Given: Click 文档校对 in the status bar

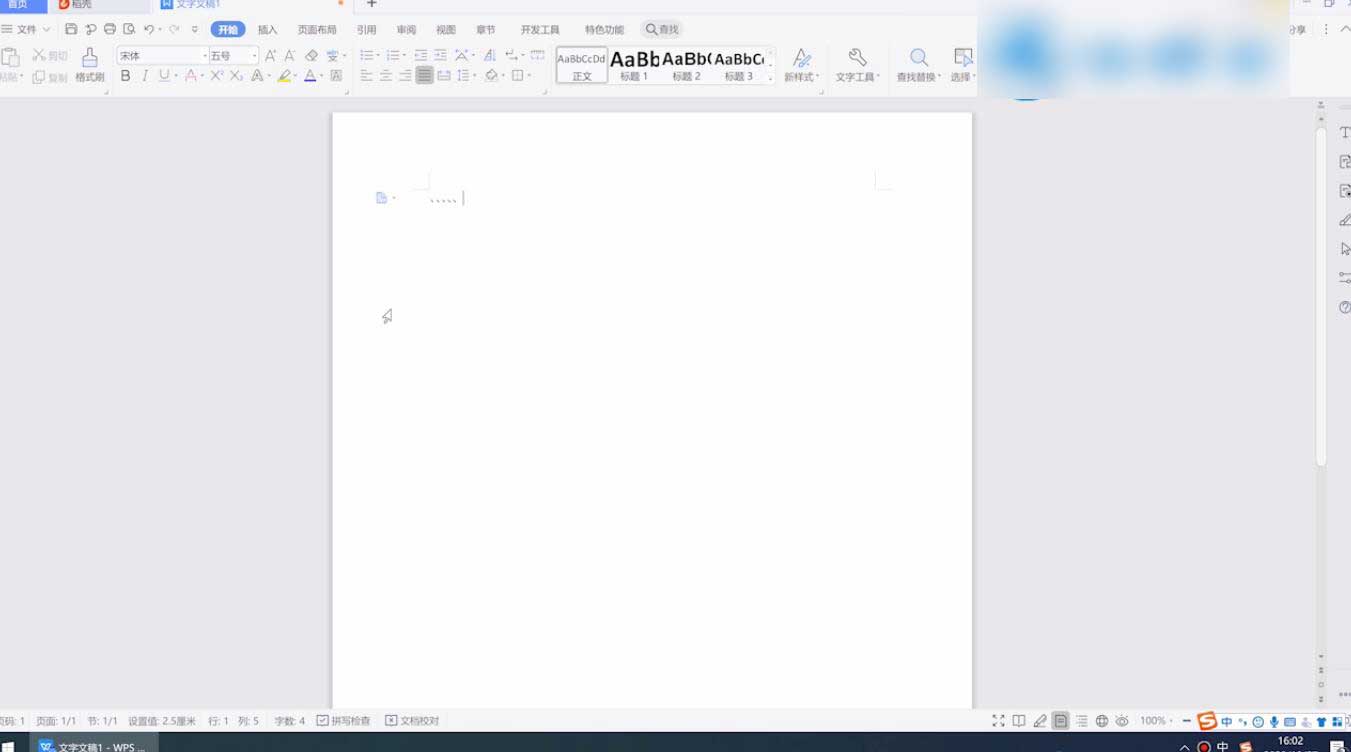Looking at the screenshot, I should click(x=412, y=721).
